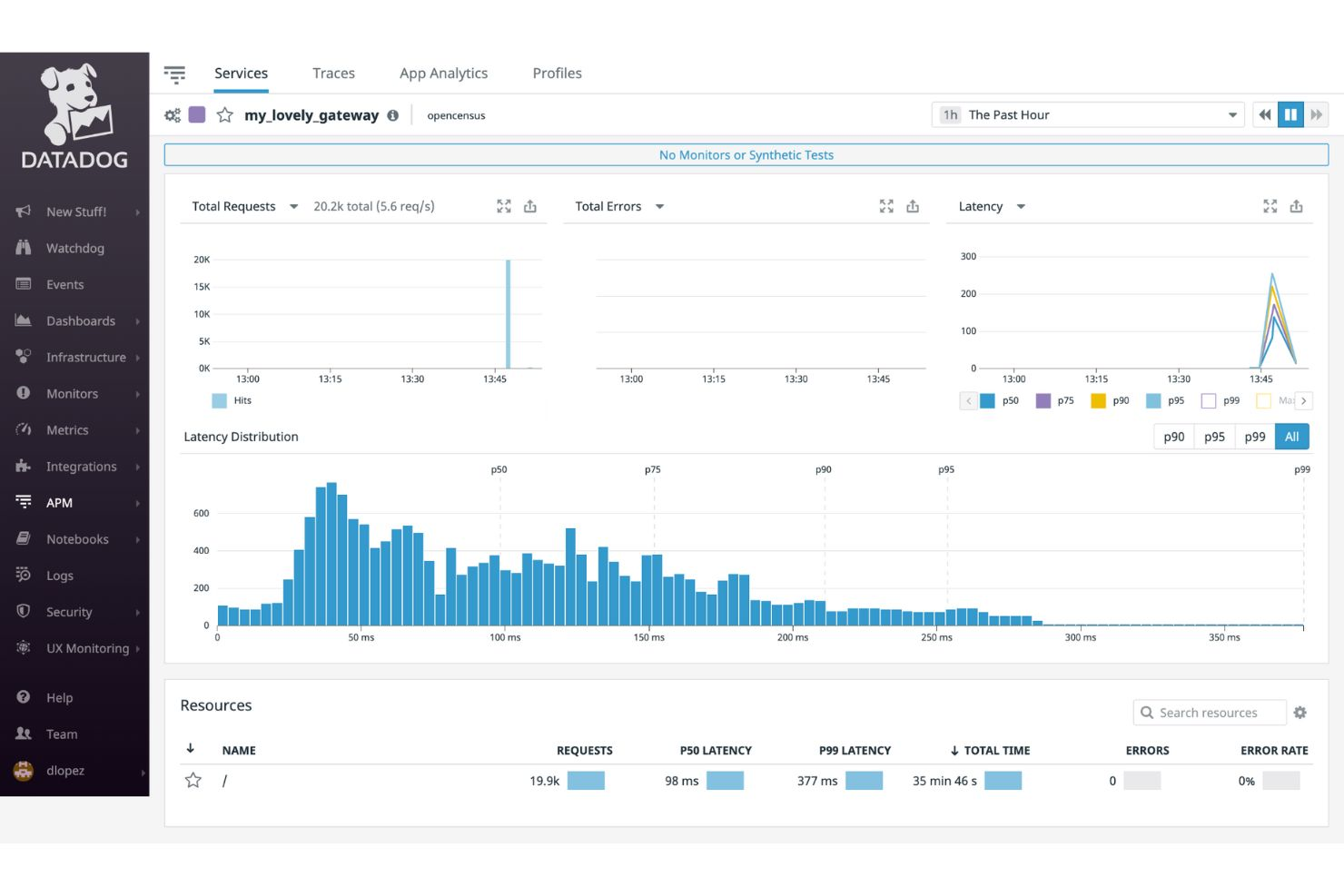
Task: Click No Monitors or Synthetic Tests banner
Action: [x=746, y=155]
